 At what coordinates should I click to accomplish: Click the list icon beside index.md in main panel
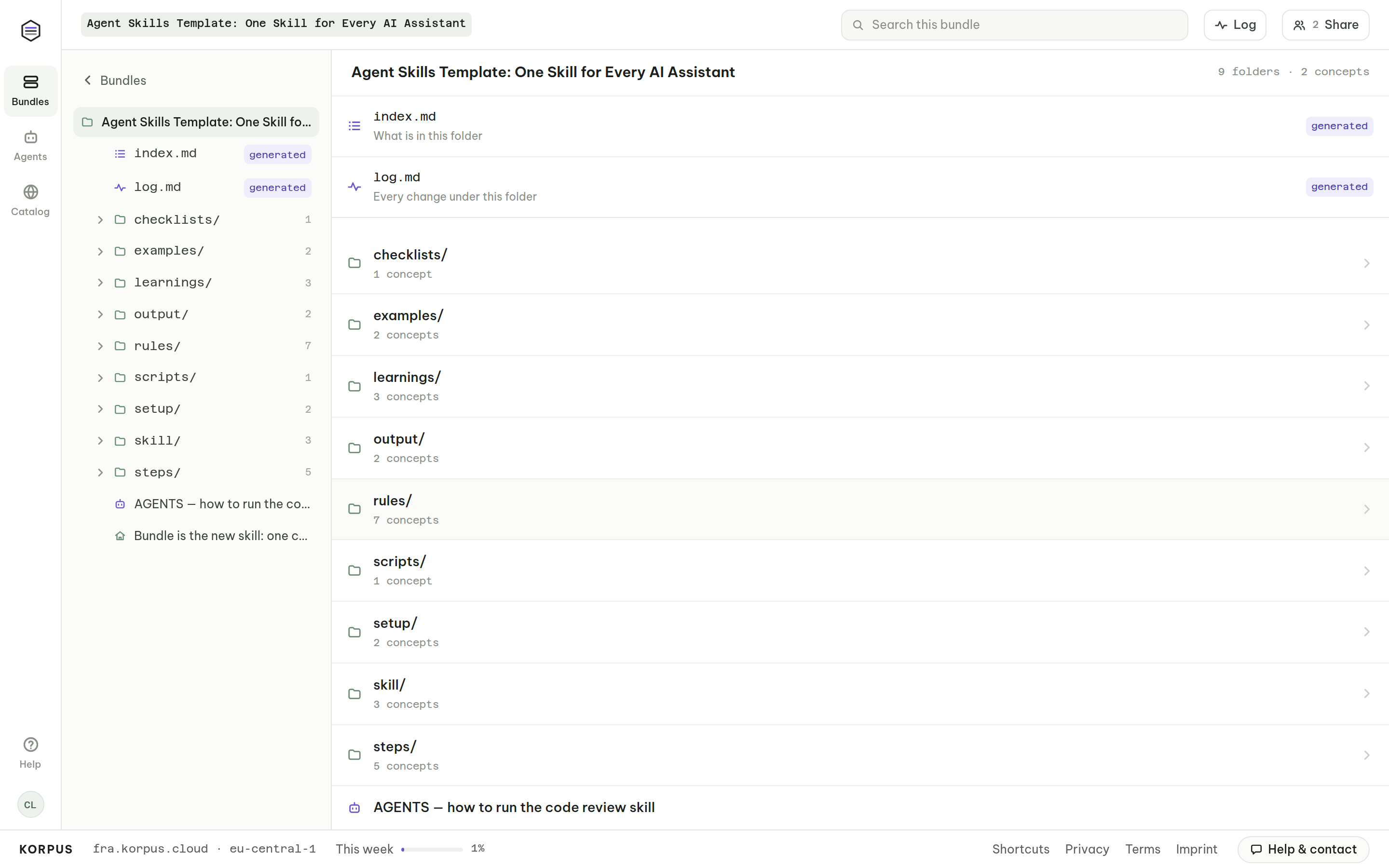pos(354,126)
